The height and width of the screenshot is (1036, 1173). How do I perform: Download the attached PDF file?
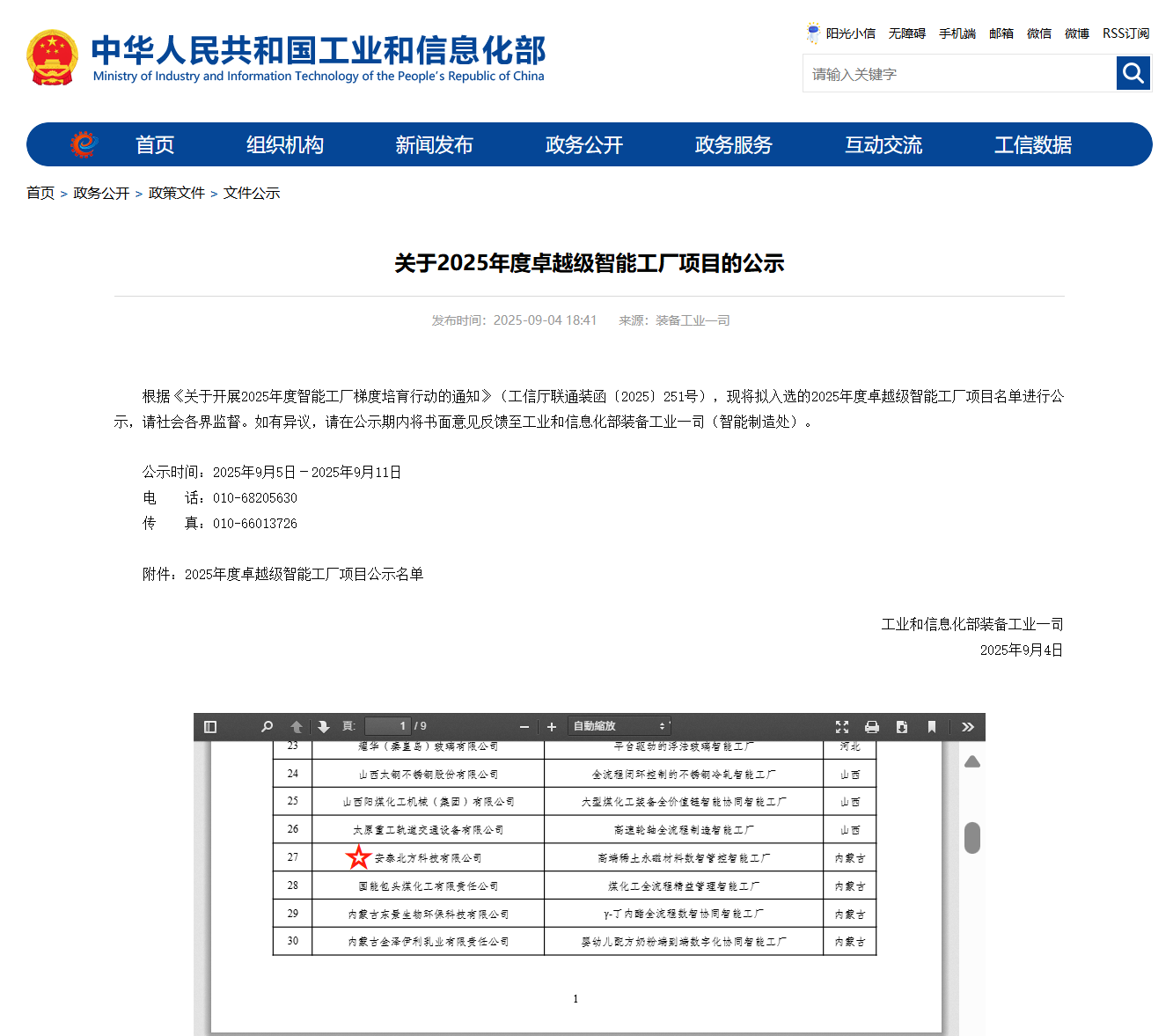tap(901, 726)
